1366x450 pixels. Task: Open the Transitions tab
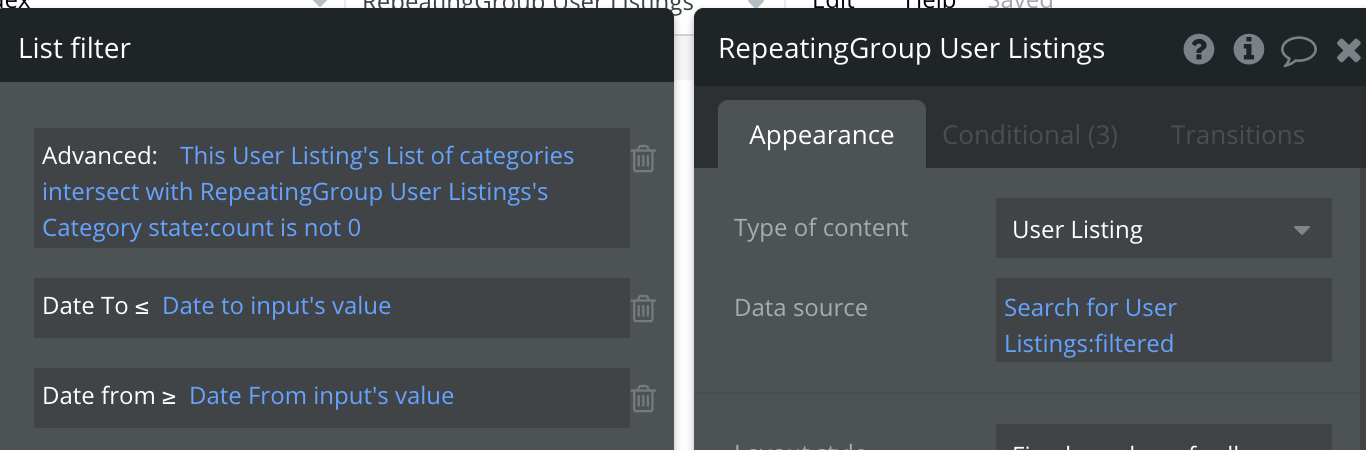[x=1238, y=135]
